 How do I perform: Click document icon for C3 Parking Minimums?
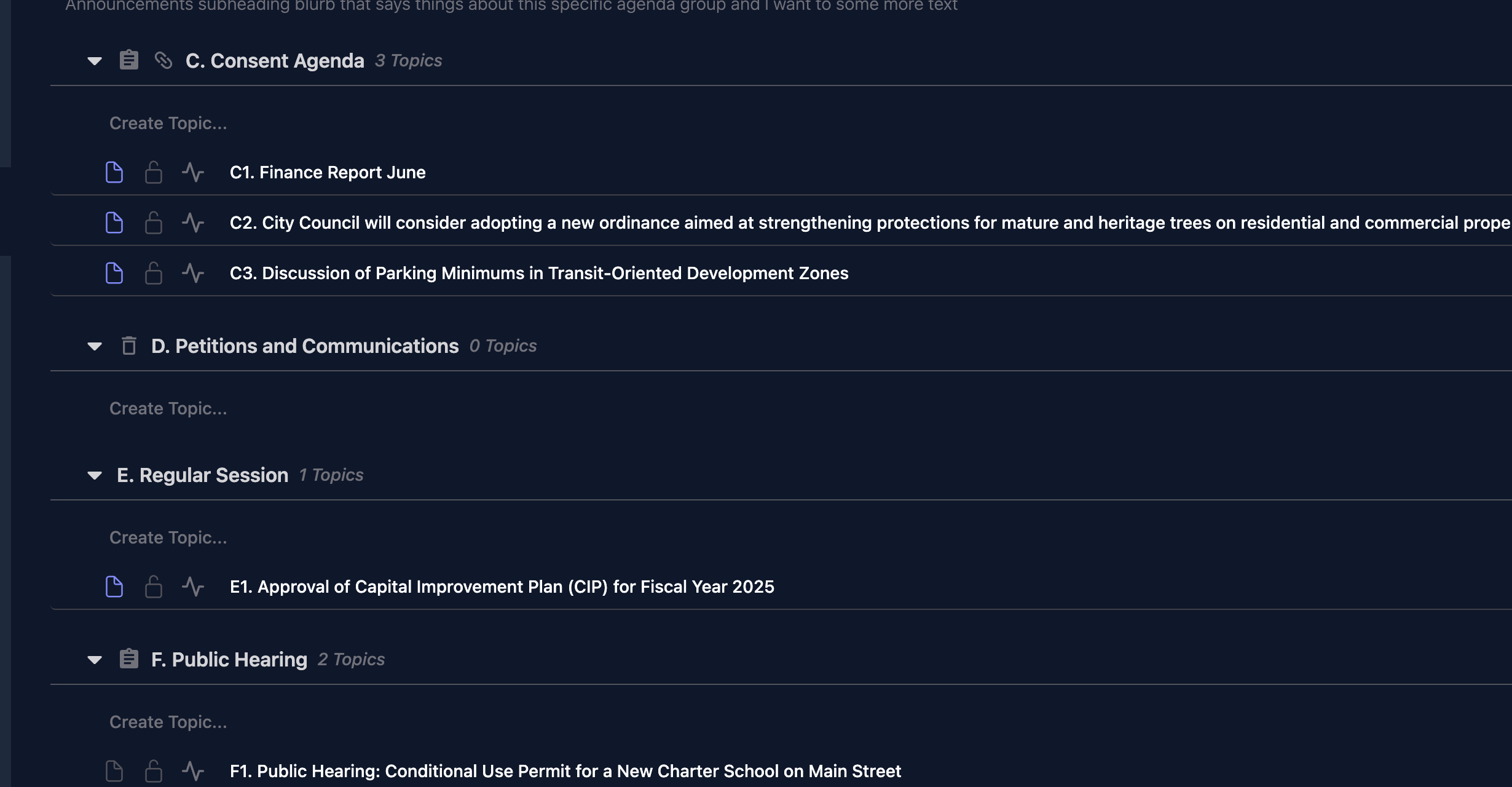pos(114,273)
